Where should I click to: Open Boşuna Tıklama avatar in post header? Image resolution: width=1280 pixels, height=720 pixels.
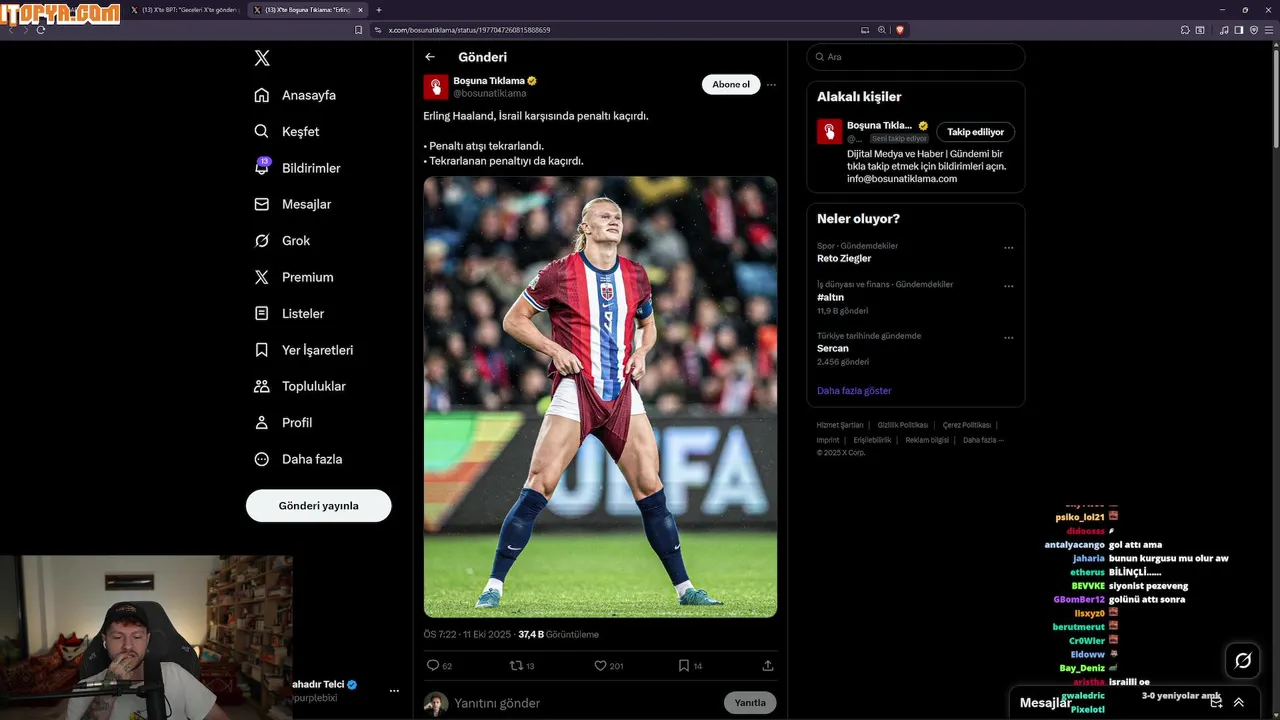[x=436, y=87]
